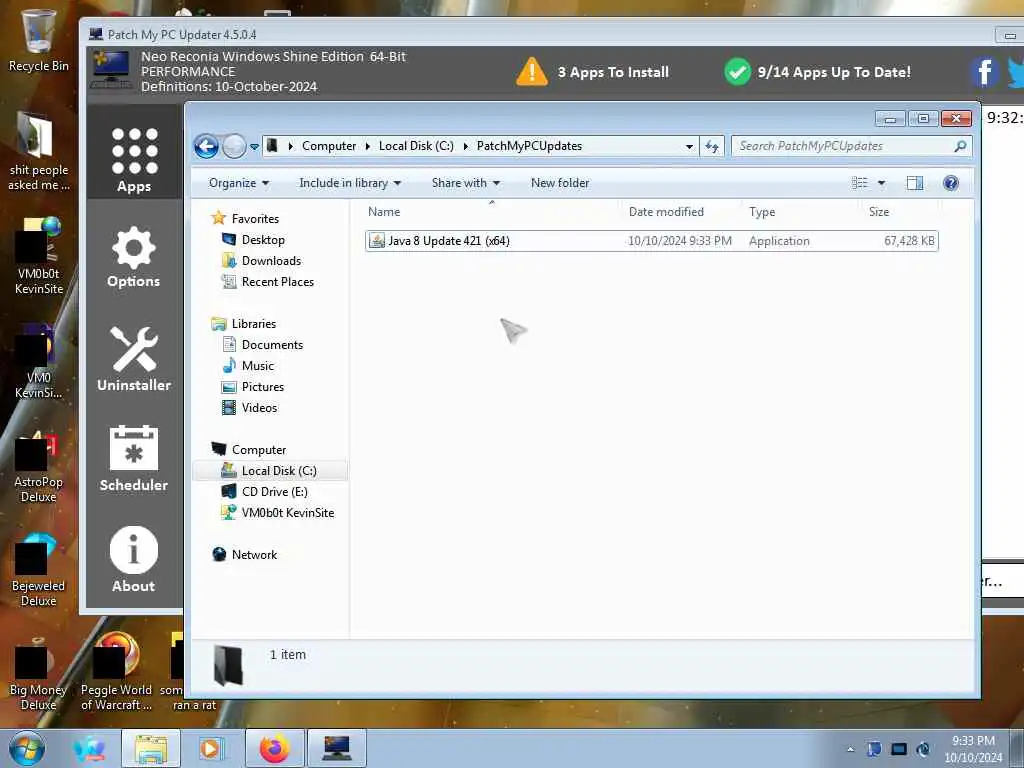The image size is (1024, 768).
Task: Show hidden tray icons arrow
Action: point(850,749)
